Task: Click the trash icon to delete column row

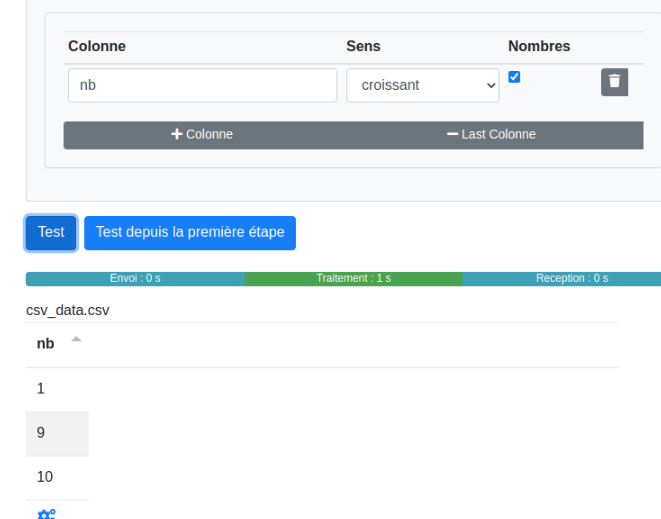Action: click(614, 82)
